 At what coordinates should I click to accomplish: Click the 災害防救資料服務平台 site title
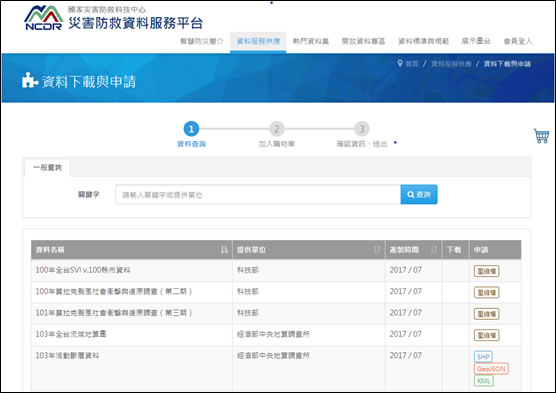click(135, 23)
